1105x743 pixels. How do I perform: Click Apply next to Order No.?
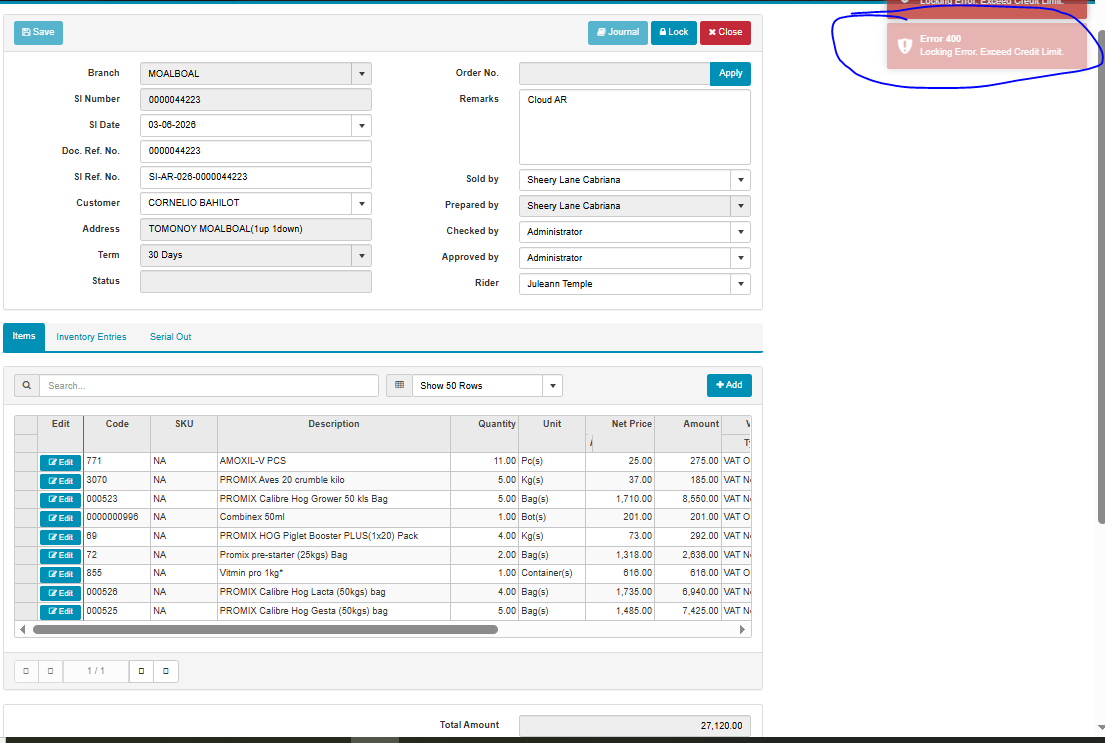point(730,73)
